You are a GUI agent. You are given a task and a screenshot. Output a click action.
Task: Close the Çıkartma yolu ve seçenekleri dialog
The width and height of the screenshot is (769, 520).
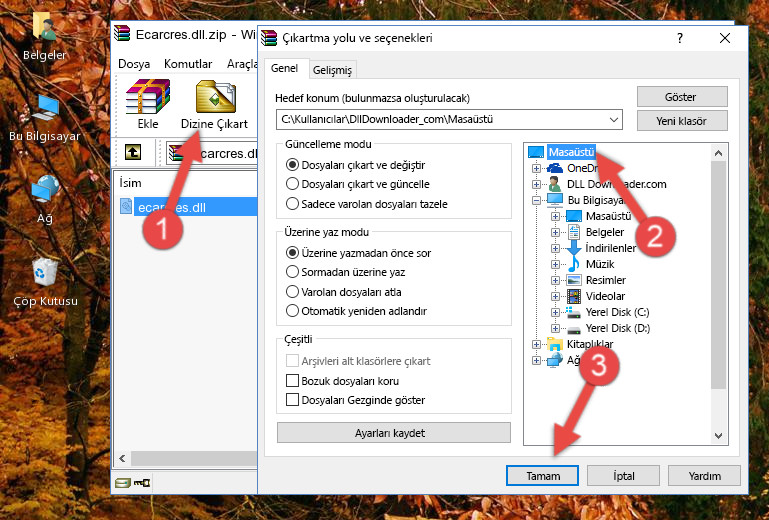click(724, 38)
